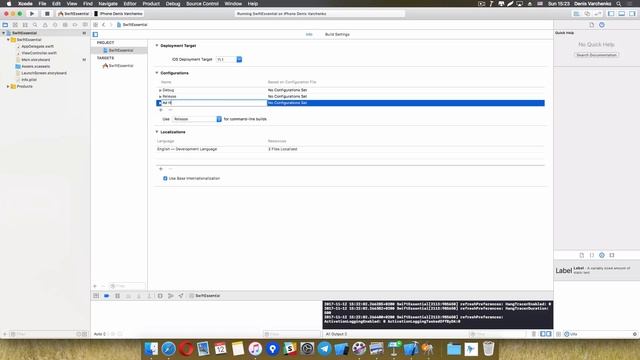Expand the Products folder
Screen dimensions: 640x360
point(8,87)
